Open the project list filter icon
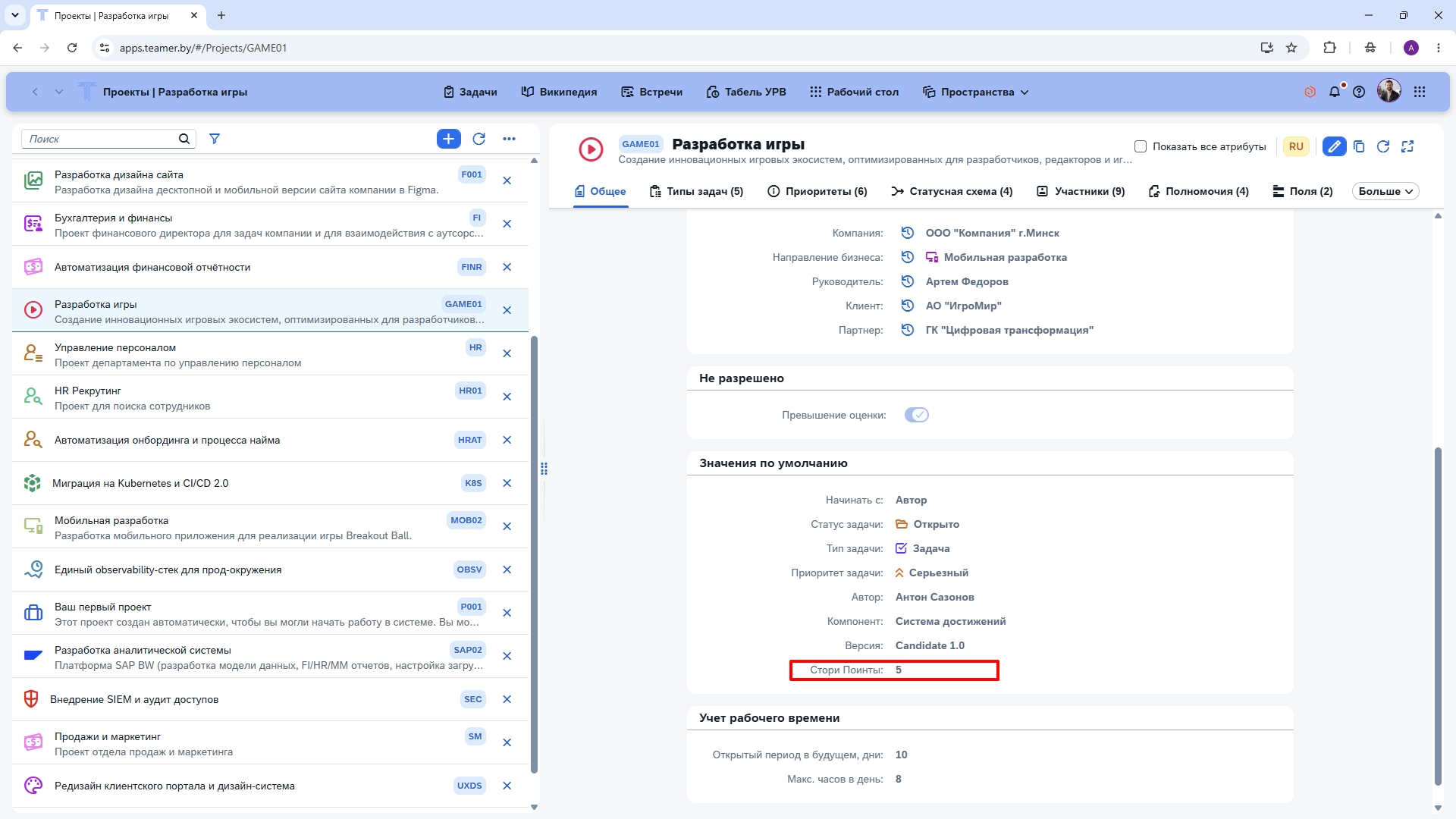Screen dimensions: 1456x819 (x=215, y=139)
